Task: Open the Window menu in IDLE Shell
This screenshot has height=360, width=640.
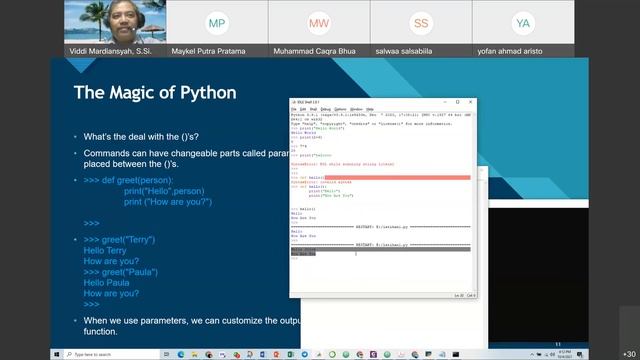Action: 356,109
